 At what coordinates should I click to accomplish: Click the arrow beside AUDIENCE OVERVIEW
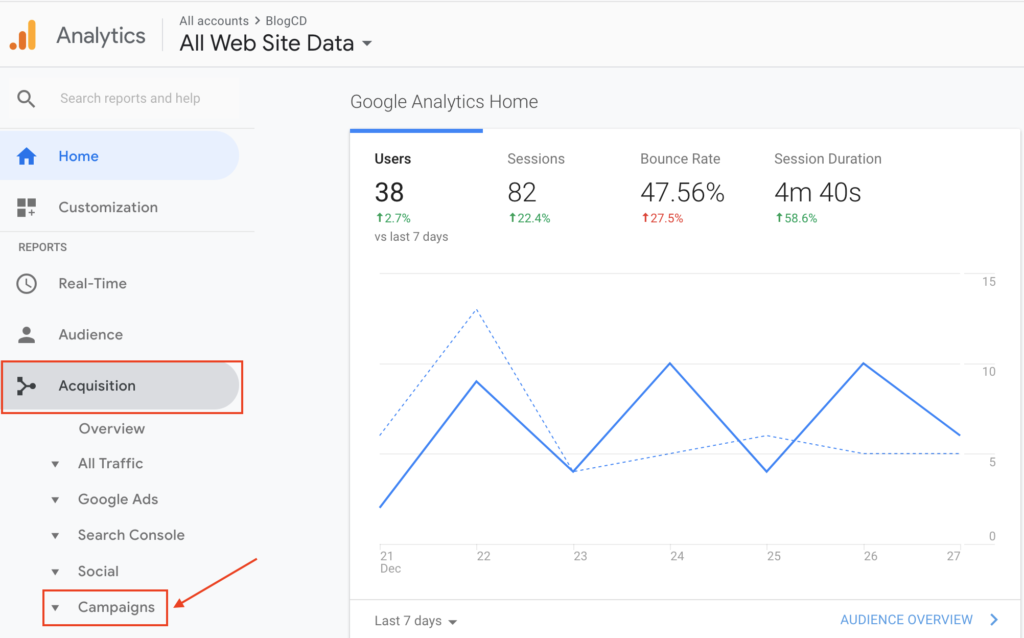coord(993,620)
